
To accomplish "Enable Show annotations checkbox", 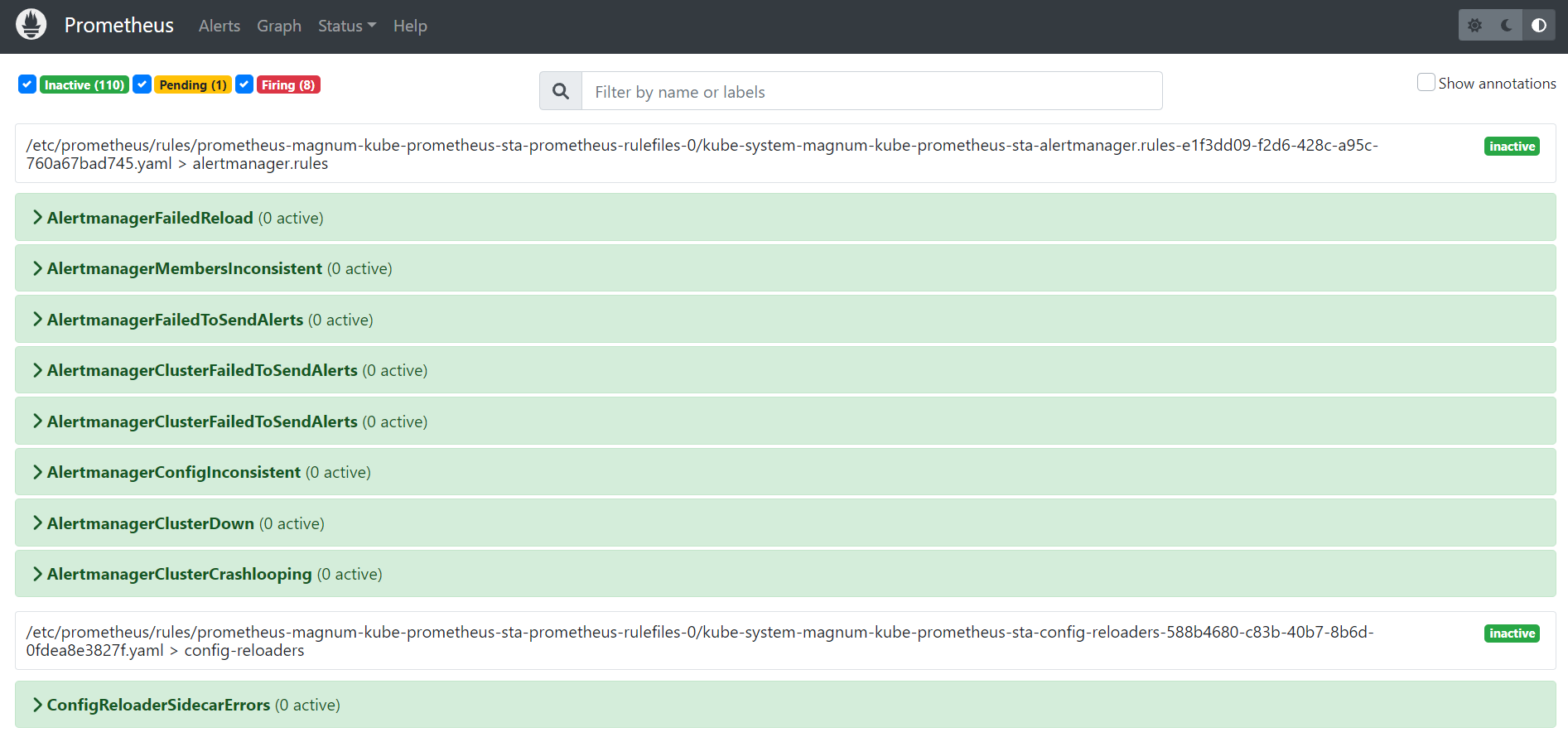I will click(x=1426, y=83).
